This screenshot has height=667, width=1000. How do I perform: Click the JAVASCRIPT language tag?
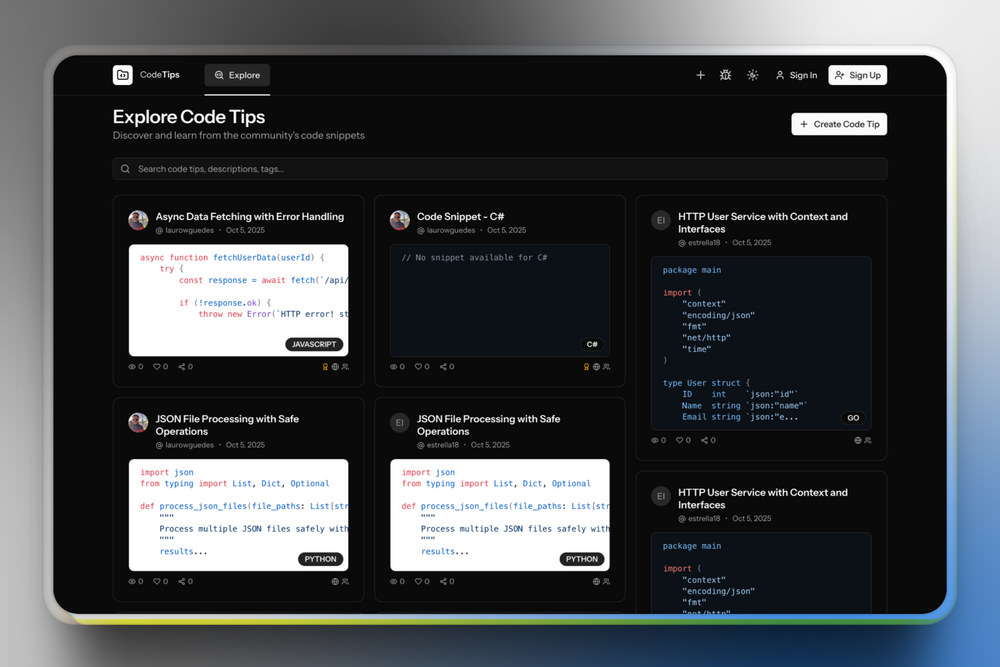click(314, 344)
